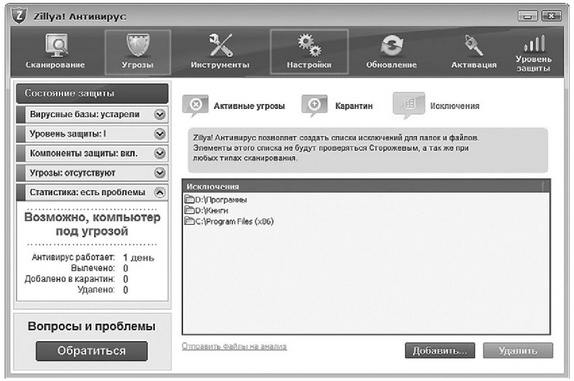Expand Угрозы: отсутствуют chevron
574x381 pixels.
point(160,172)
